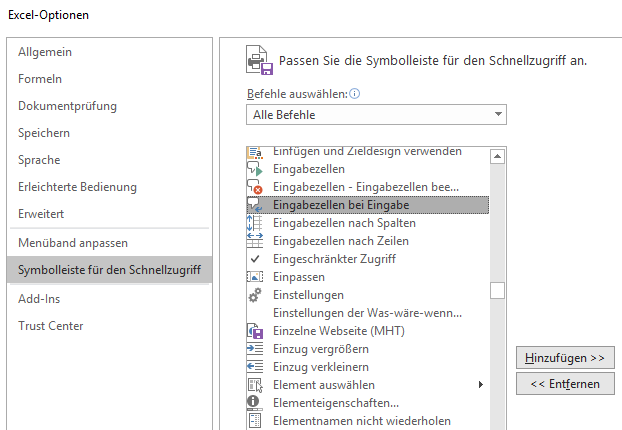The height and width of the screenshot is (430, 622).
Task: Select the Elementeigenschaften info icon
Action: point(254,402)
